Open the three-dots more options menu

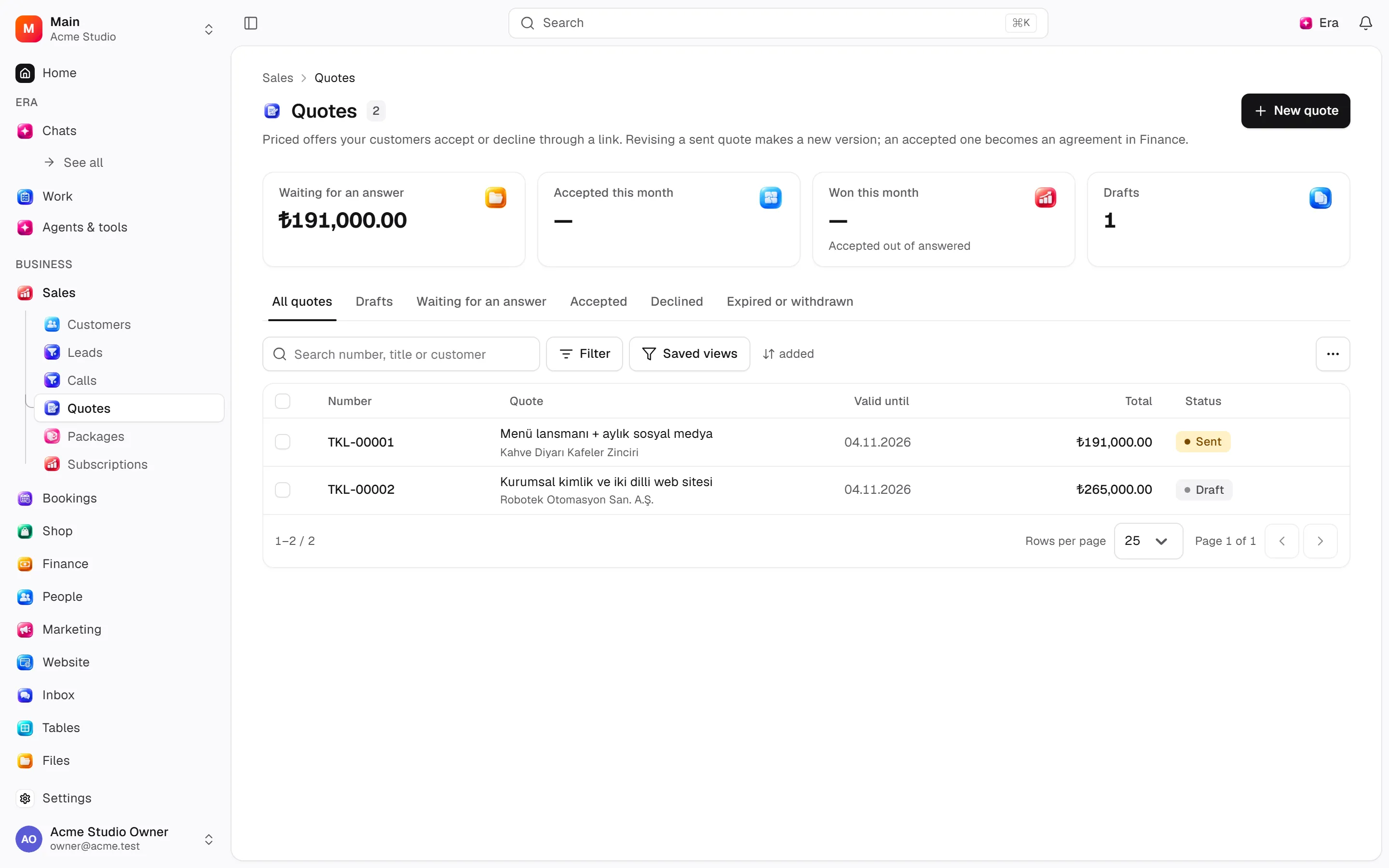pyautogui.click(x=1333, y=353)
